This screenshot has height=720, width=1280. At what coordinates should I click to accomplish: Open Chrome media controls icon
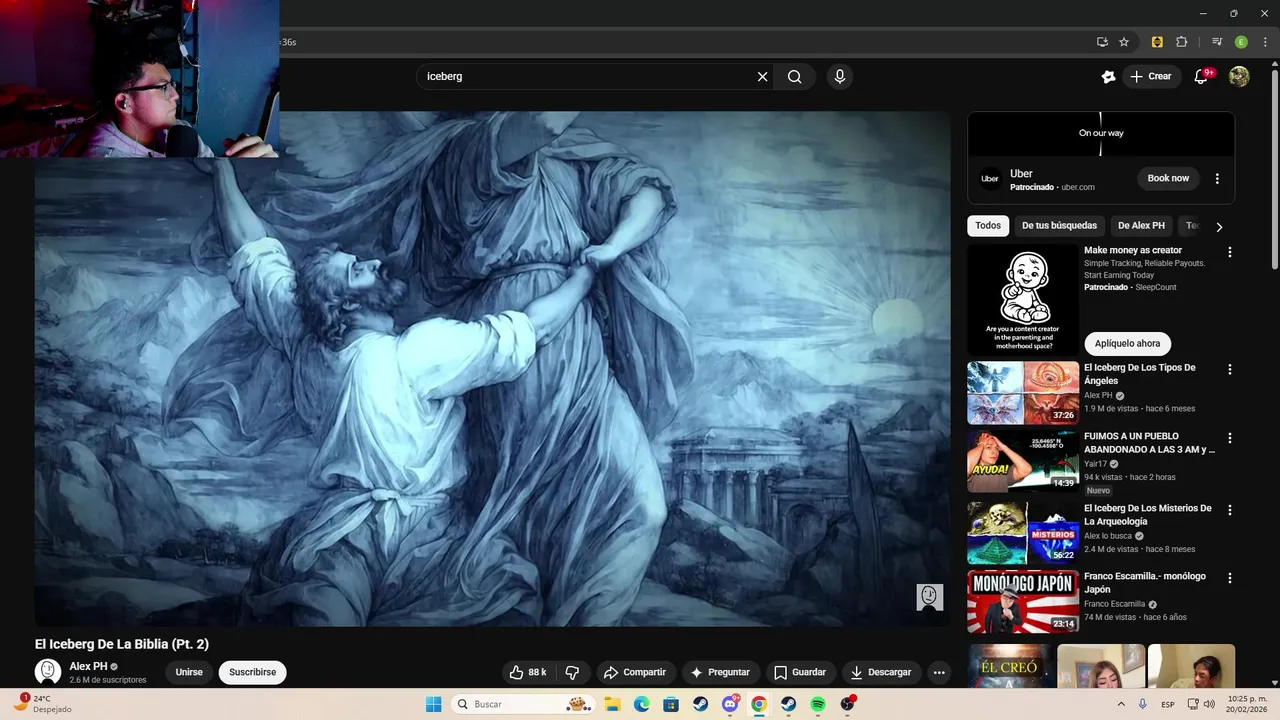tap(1217, 42)
